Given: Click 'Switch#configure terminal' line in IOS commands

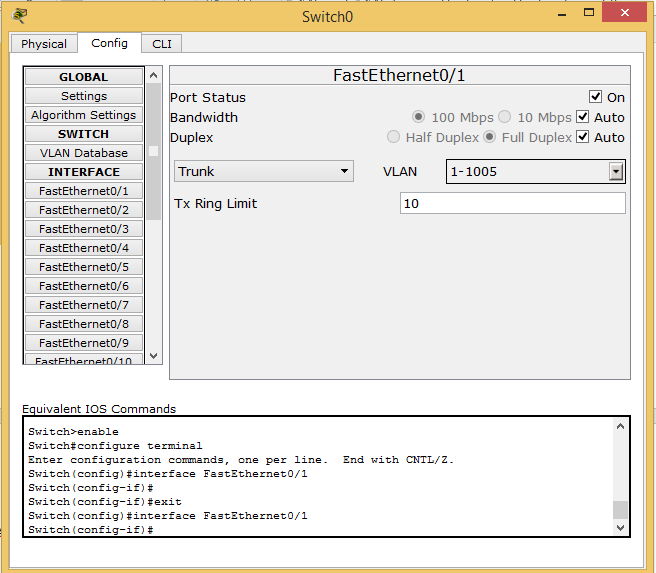Looking at the screenshot, I should pos(115,446).
